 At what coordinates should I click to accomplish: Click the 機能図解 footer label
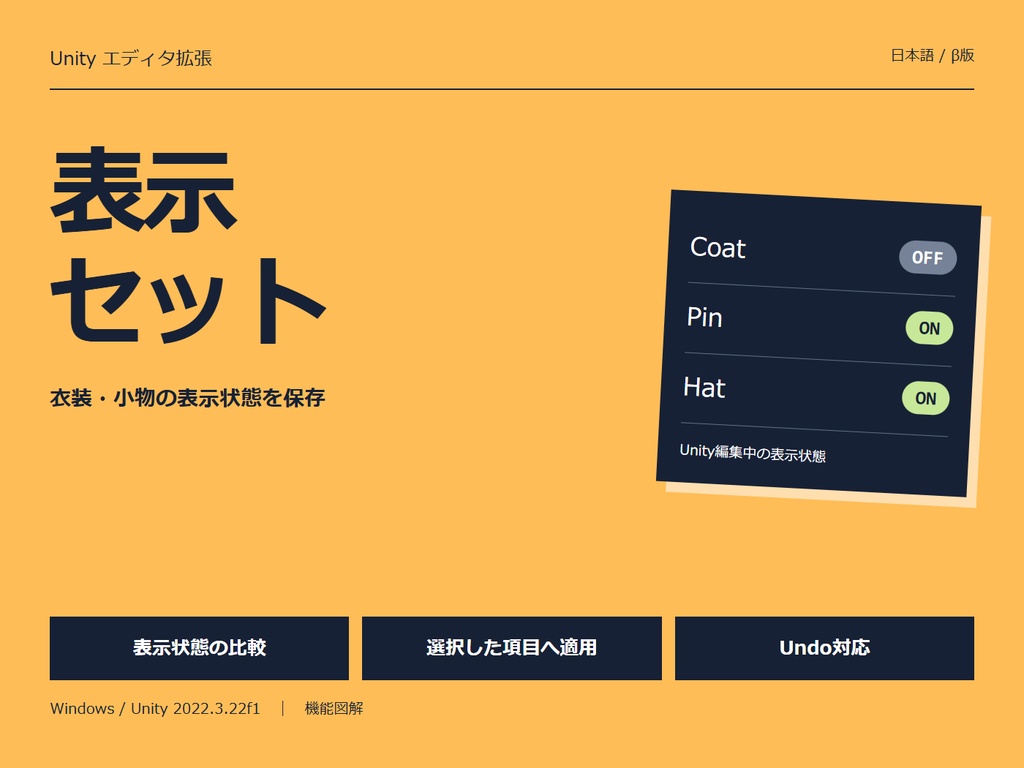click(334, 709)
